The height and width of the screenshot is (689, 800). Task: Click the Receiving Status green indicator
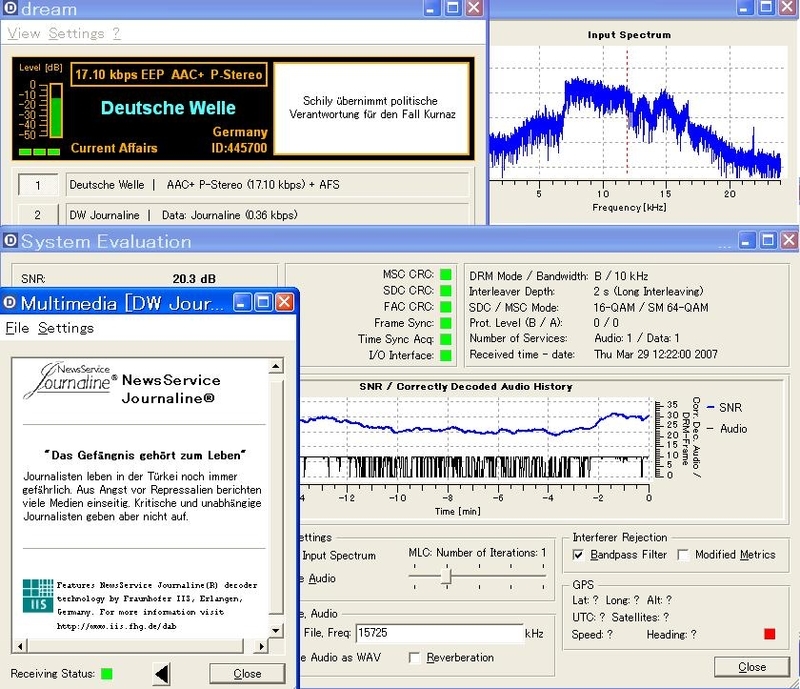click(107, 674)
